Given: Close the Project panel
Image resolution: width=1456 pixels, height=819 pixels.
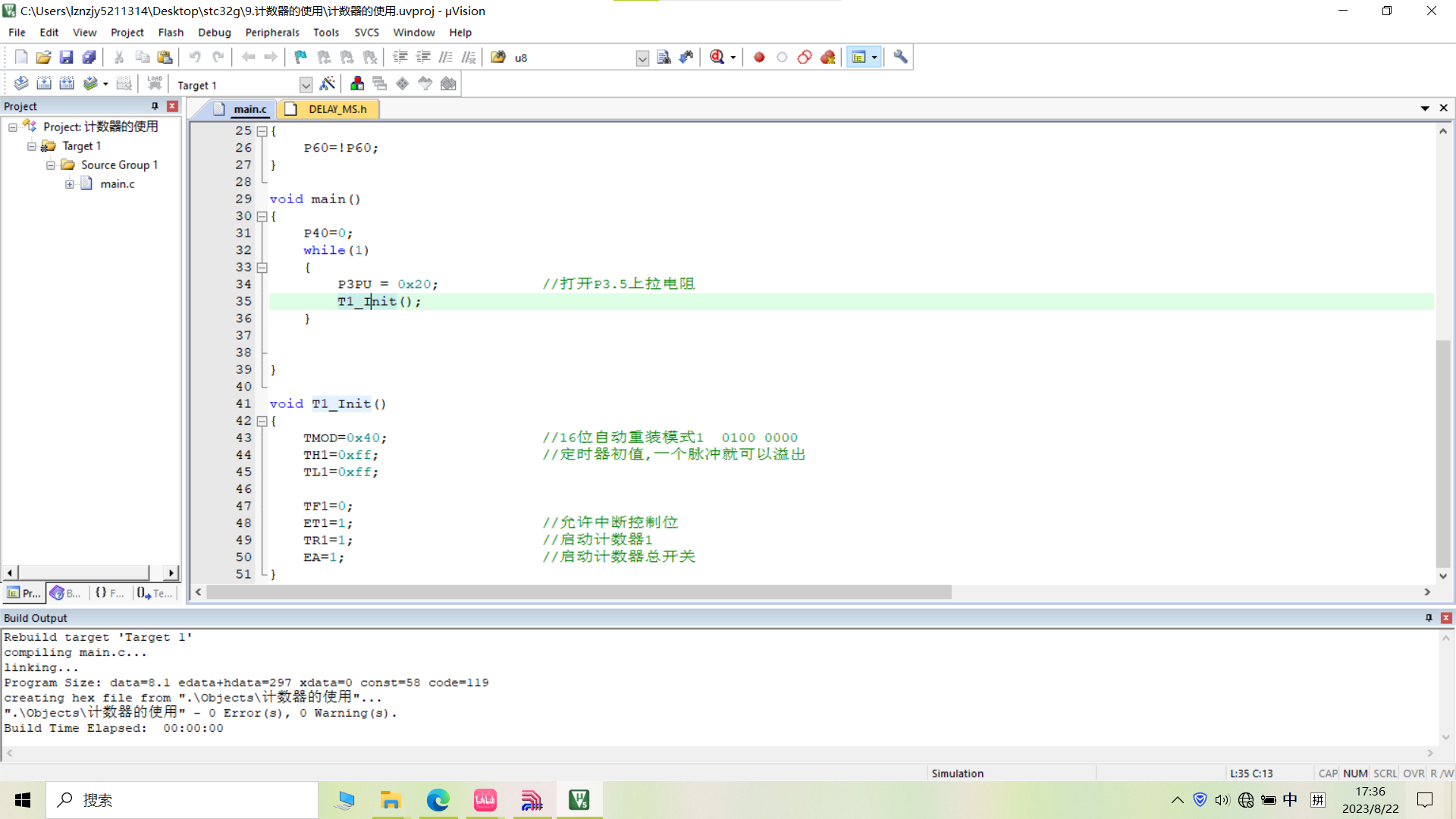Looking at the screenshot, I should point(172,106).
